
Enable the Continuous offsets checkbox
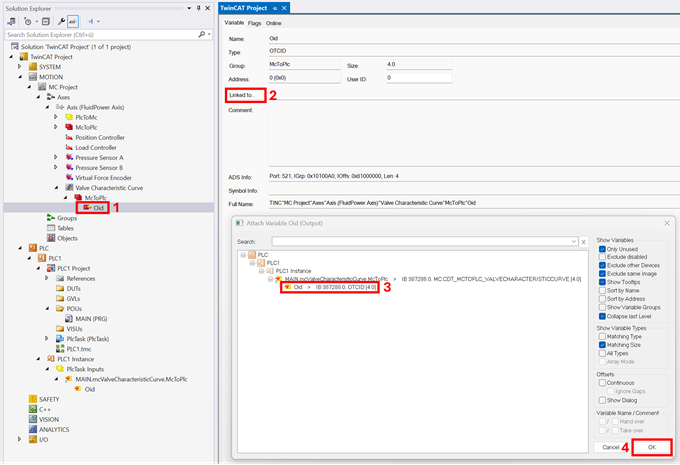(602, 383)
